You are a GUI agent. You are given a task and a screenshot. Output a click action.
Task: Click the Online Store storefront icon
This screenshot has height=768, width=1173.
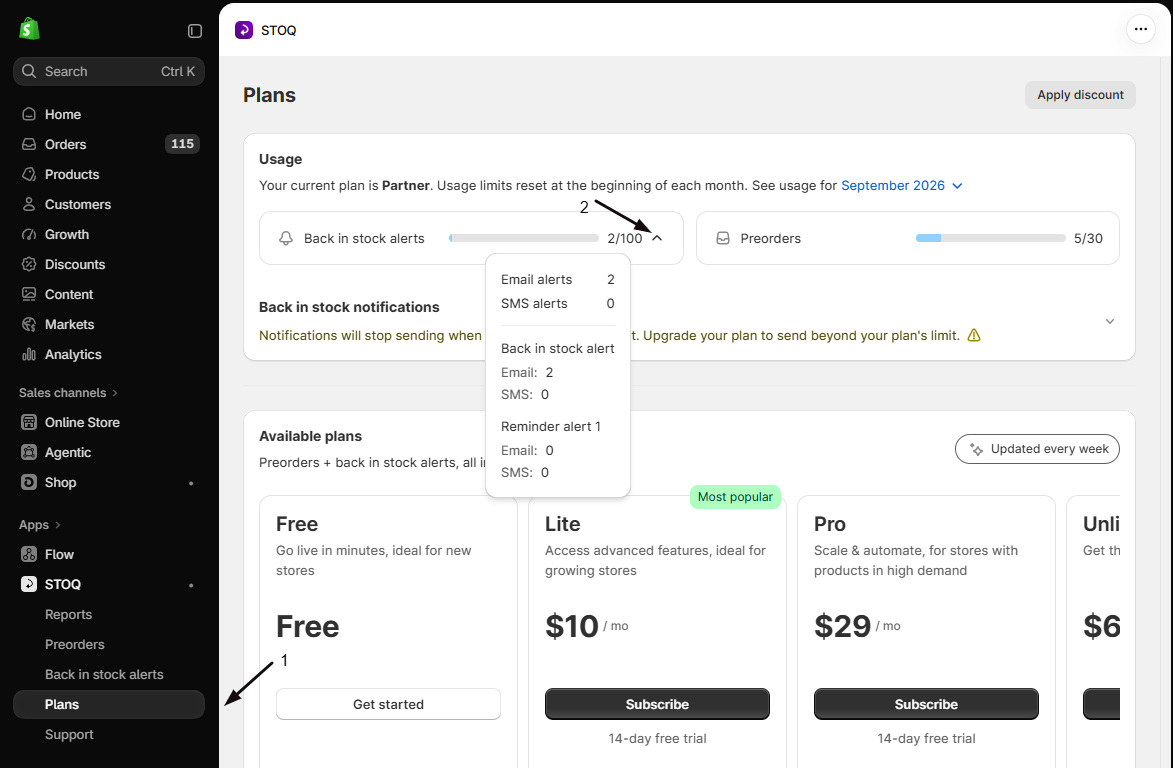pyautogui.click(x=28, y=423)
